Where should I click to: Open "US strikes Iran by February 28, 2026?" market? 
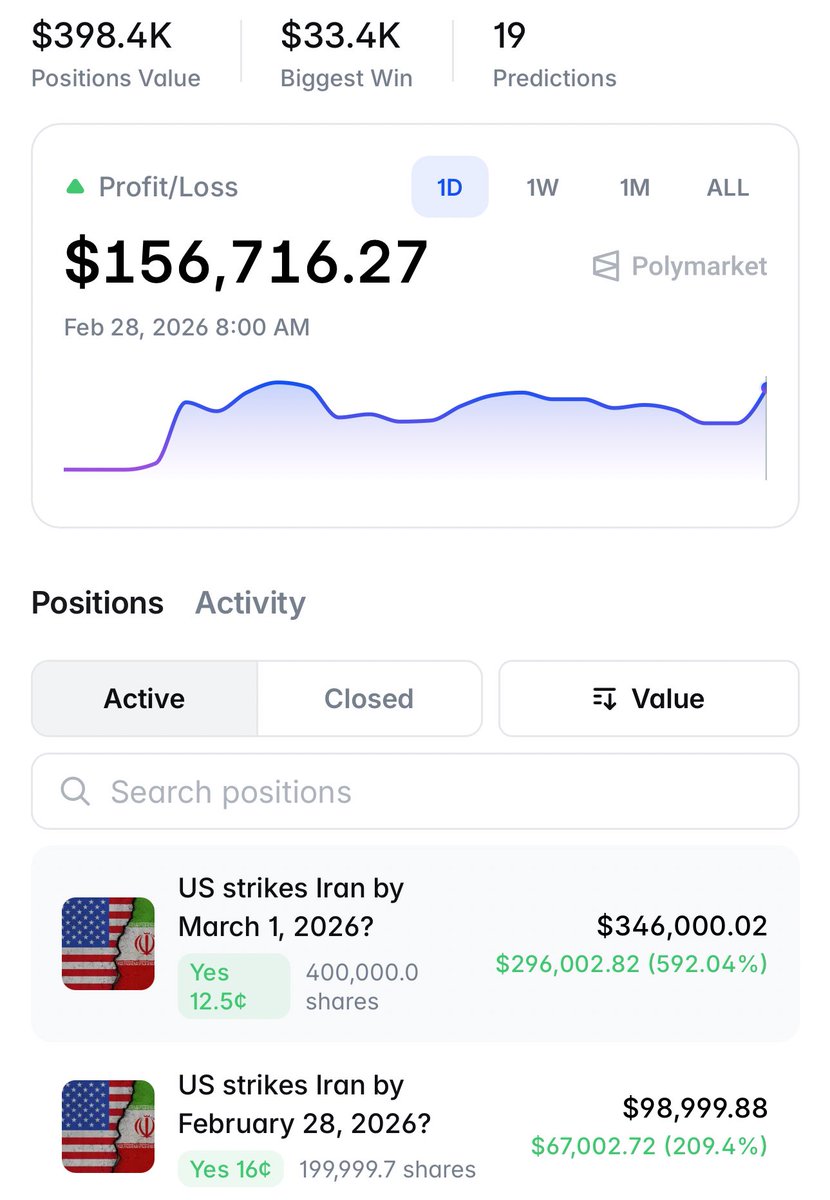[304, 1104]
